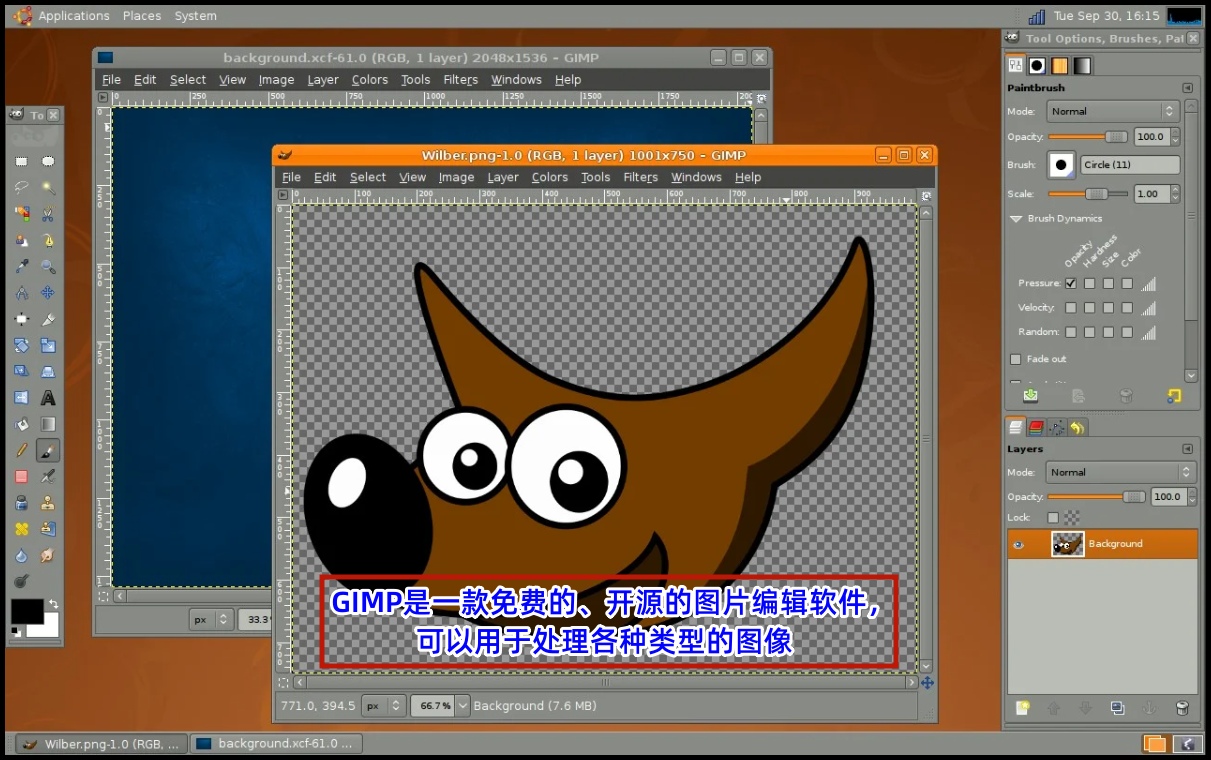The height and width of the screenshot is (760, 1211).
Task: Switch to background.xcf-61.0 taskbar button
Action: (276, 744)
